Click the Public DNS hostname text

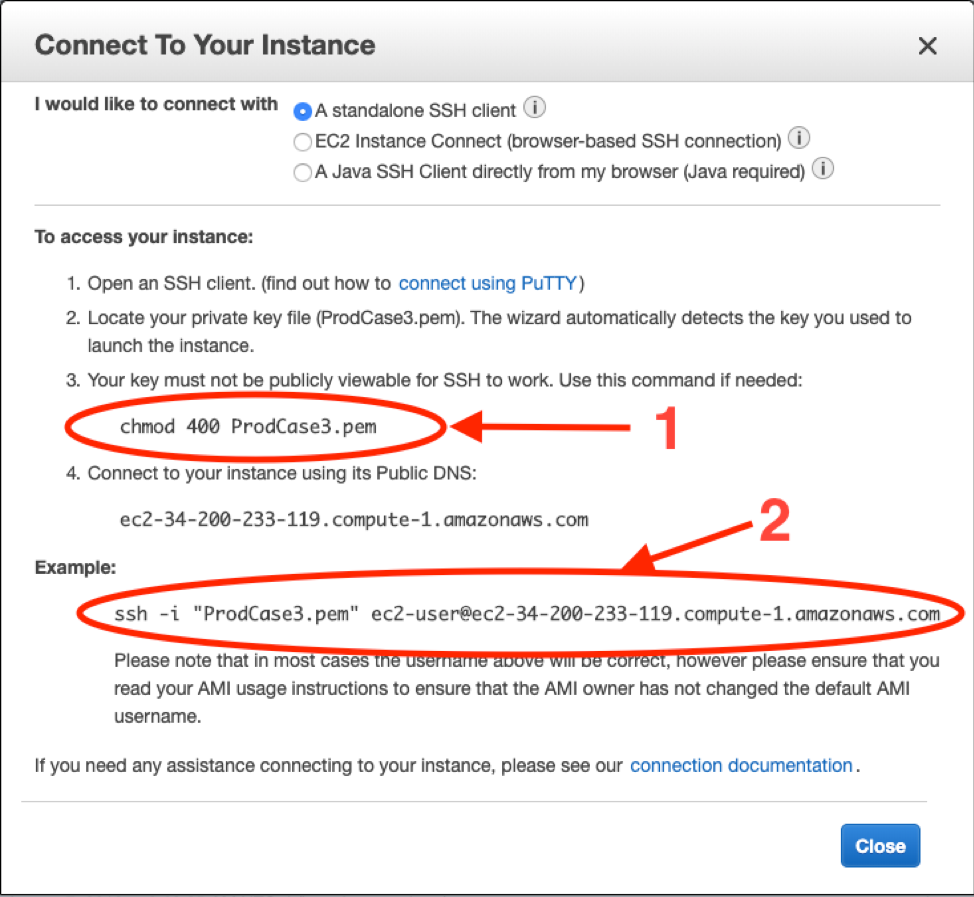pyautogui.click(x=353, y=519)
